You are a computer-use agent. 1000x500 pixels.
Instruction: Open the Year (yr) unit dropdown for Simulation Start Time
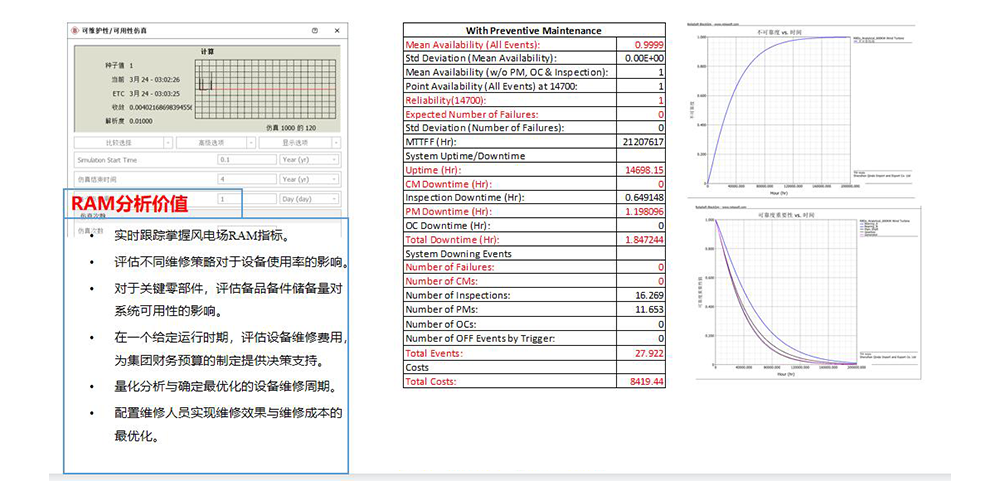[x=309, y=160]
